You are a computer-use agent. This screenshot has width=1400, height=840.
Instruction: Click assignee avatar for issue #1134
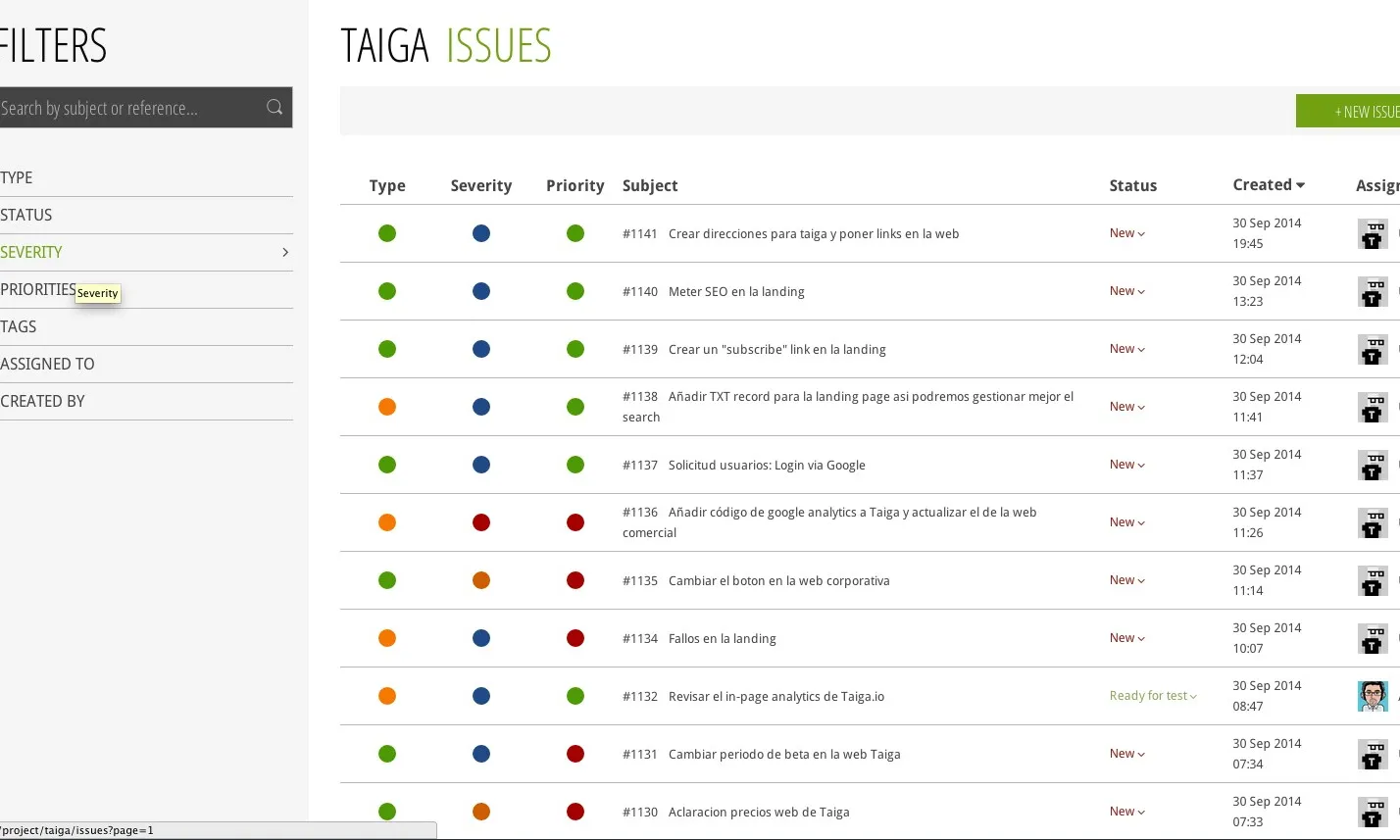tap(1373, 638)
